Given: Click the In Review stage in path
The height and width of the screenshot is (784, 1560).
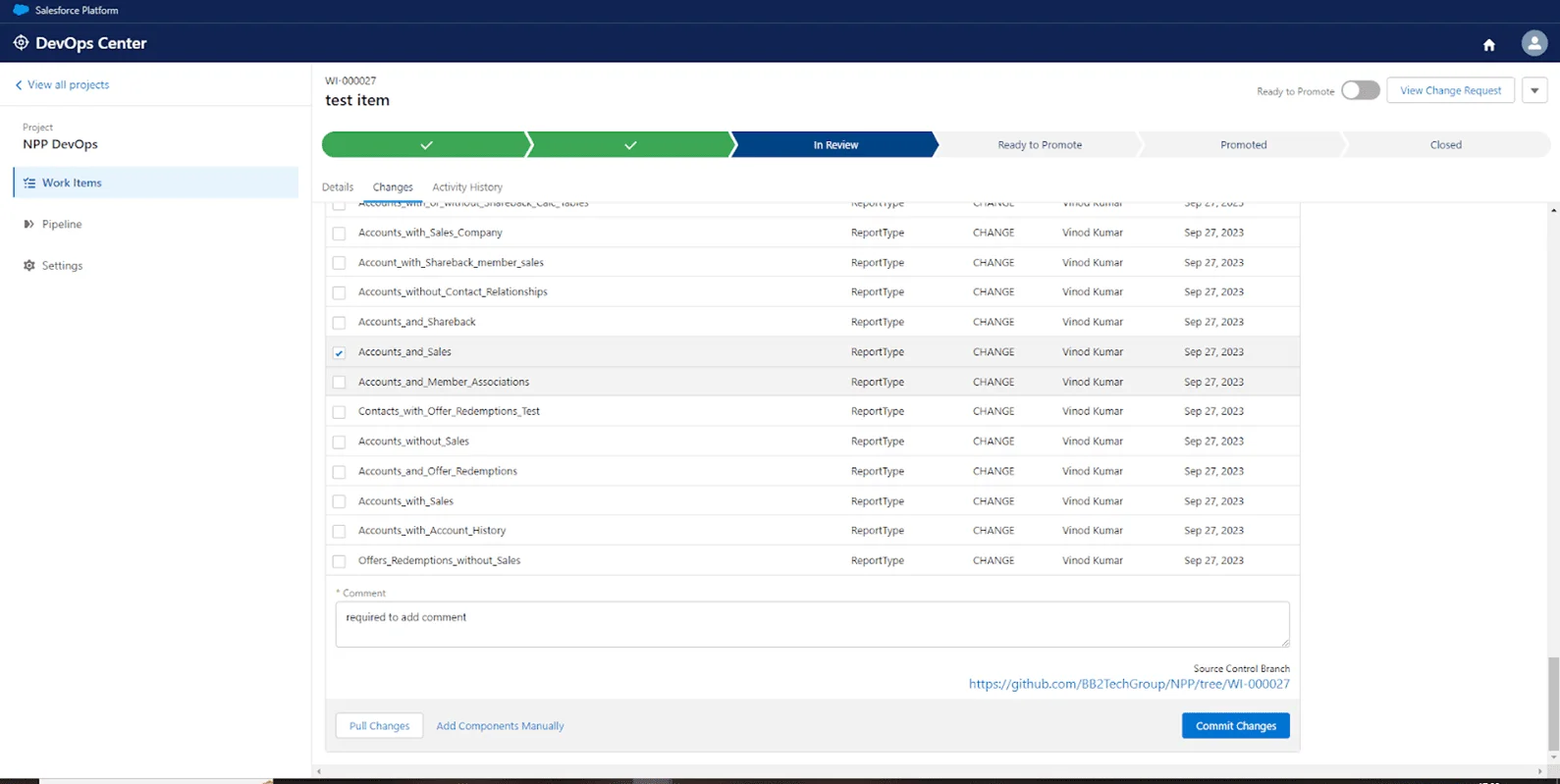Looking at the screenshot, I should coord(834,145).
